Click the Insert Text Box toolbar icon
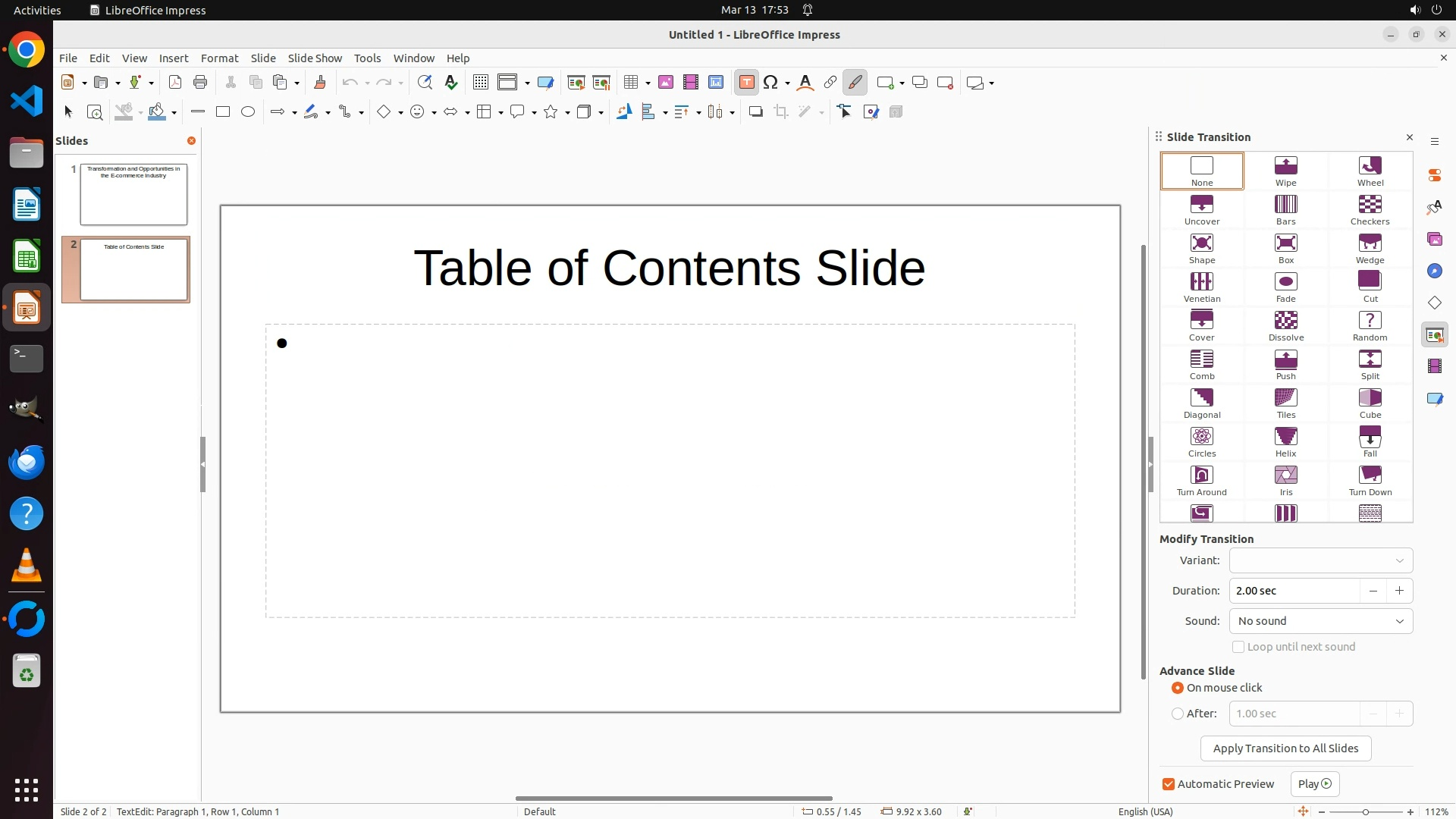 [x=746, y=83]
